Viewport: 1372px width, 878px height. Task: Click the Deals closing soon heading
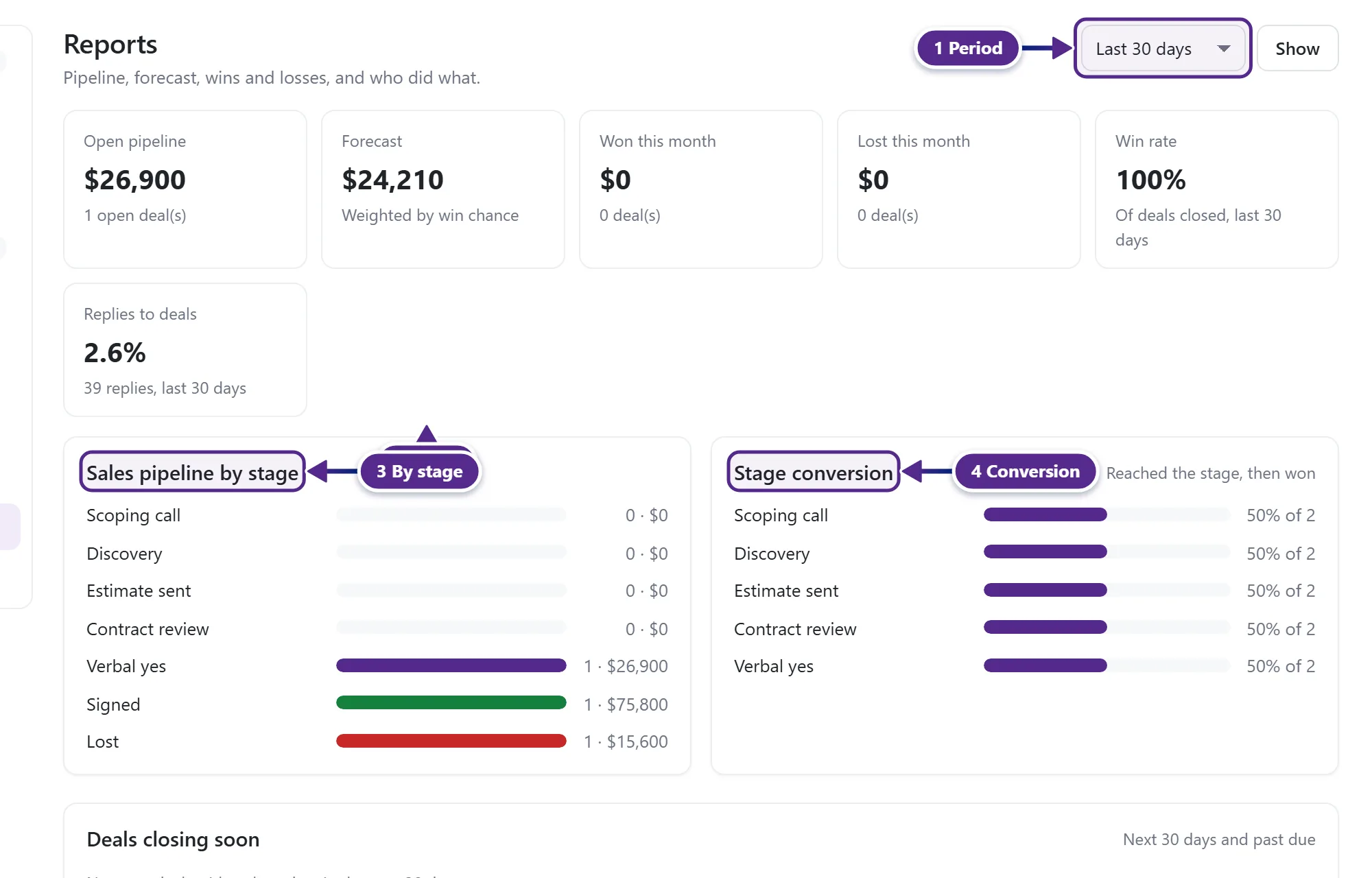point(173,839)
